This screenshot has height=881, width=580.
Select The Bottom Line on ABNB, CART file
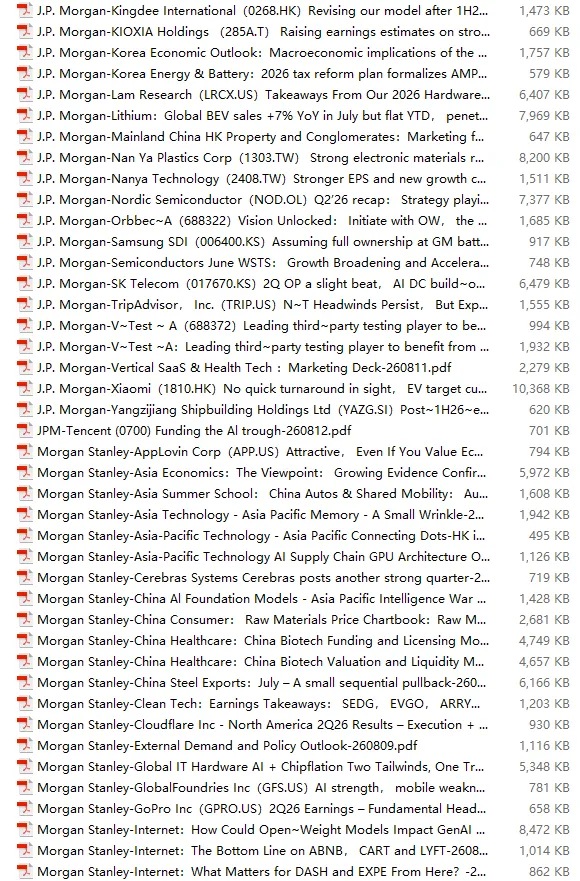(x=262, y=851)
